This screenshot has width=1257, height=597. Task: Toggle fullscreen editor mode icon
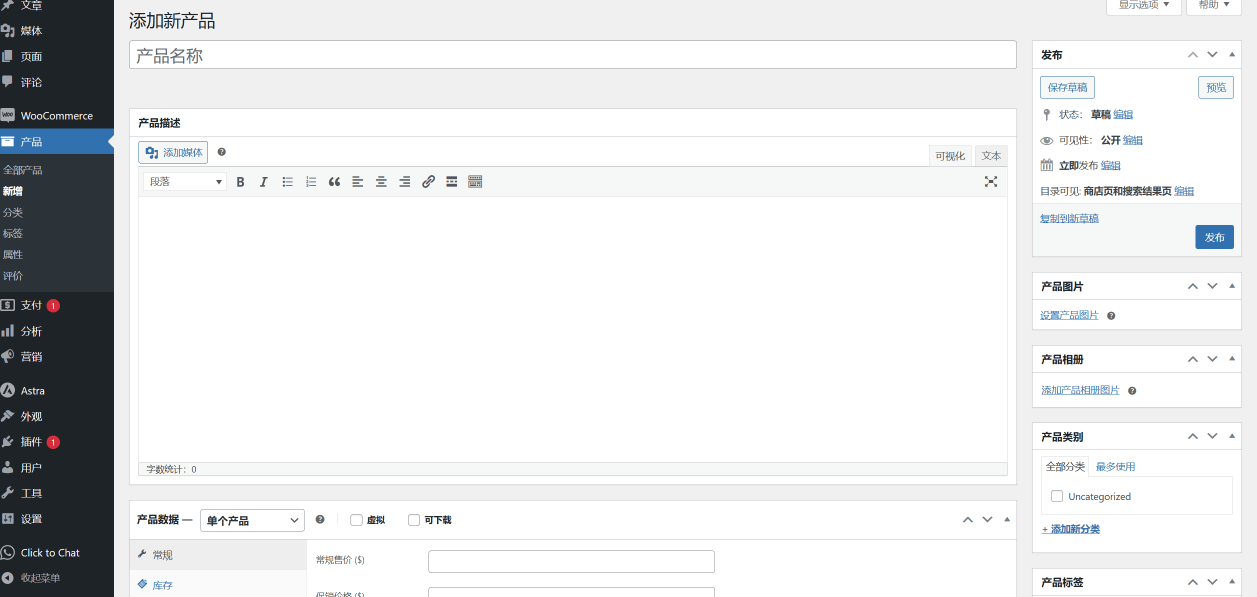coord(990,182)
